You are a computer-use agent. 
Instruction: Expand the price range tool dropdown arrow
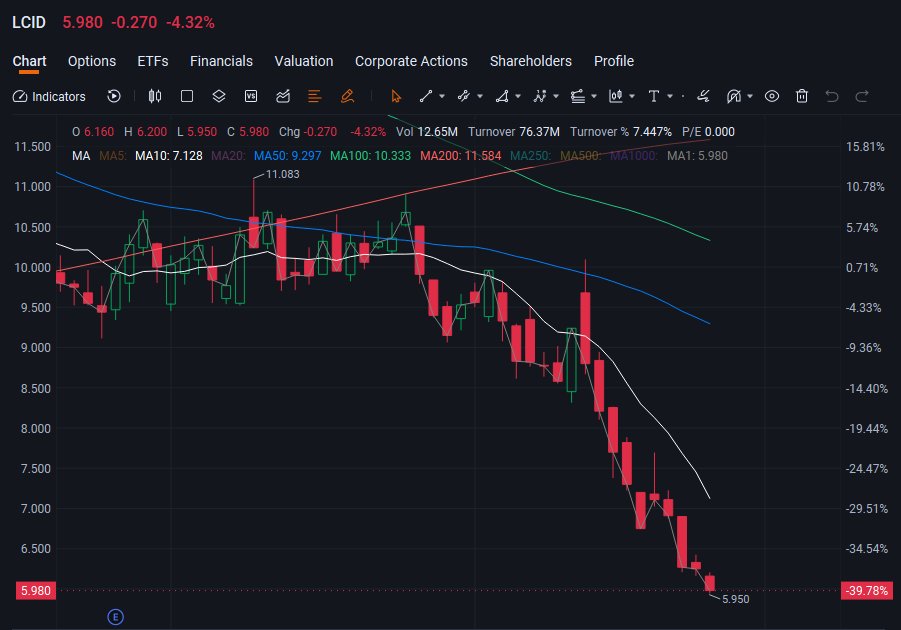632,97
